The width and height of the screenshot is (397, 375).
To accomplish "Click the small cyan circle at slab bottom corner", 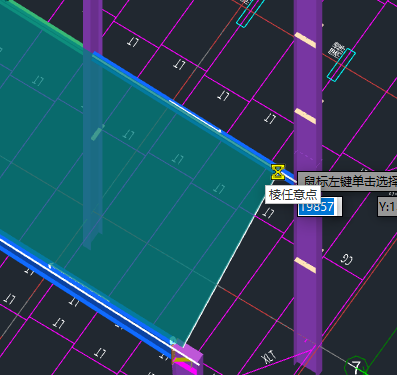I will [x=173, y=341].
